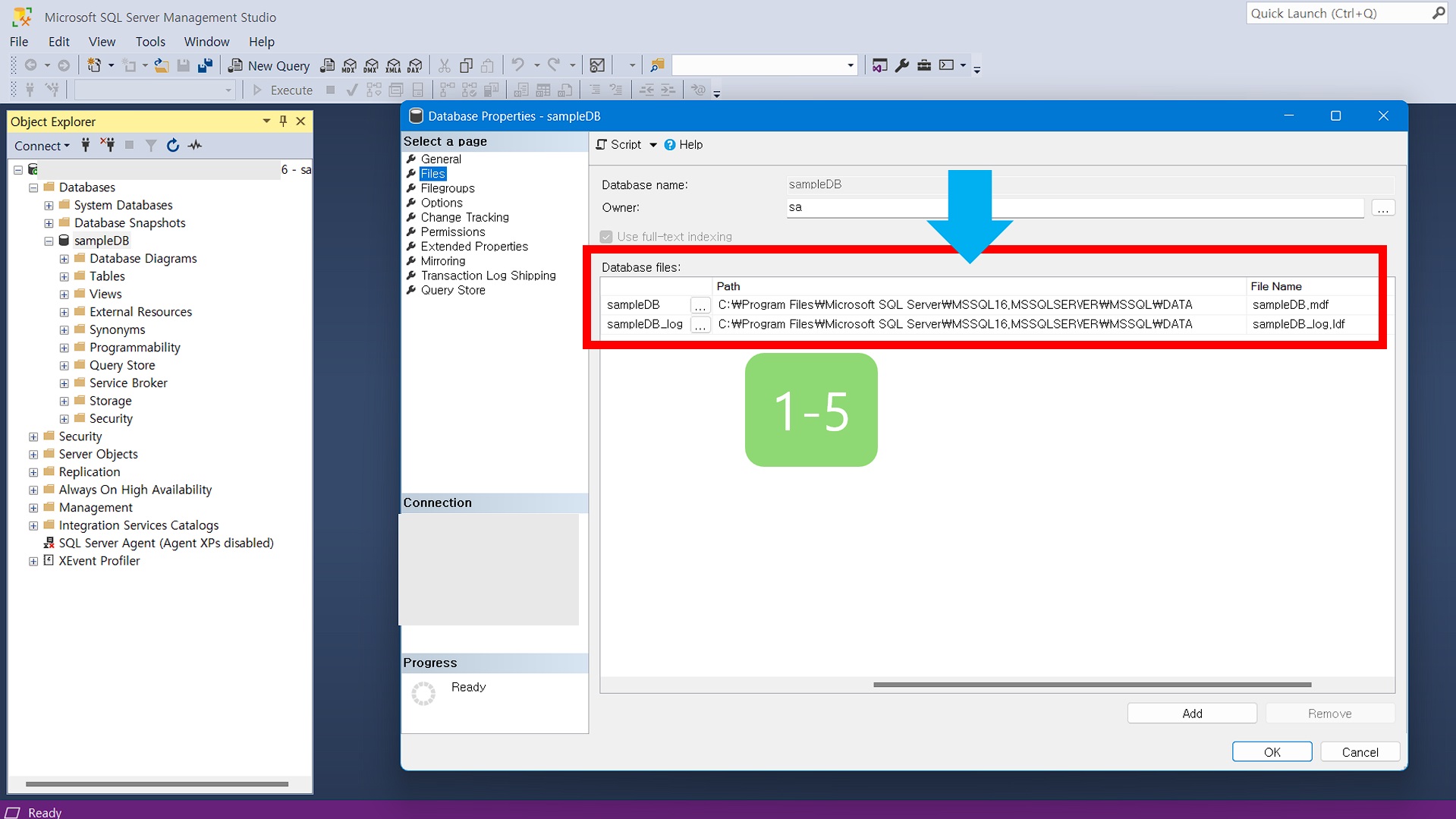Click the Owner text field
The height and width of the screenshot is (819, 1456).
click(x=1075, y=207)
